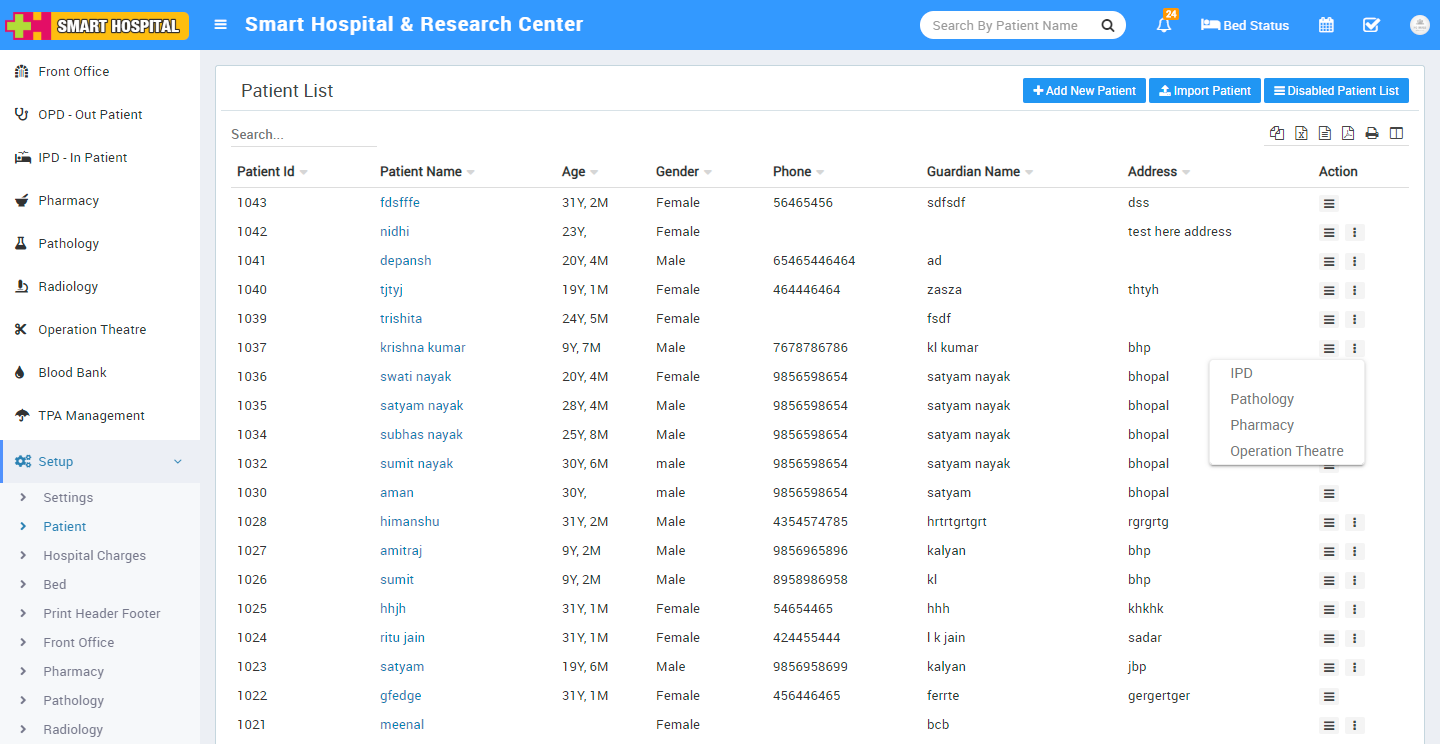
Task: Open the column visibility selector
Action: [1396, 133]
